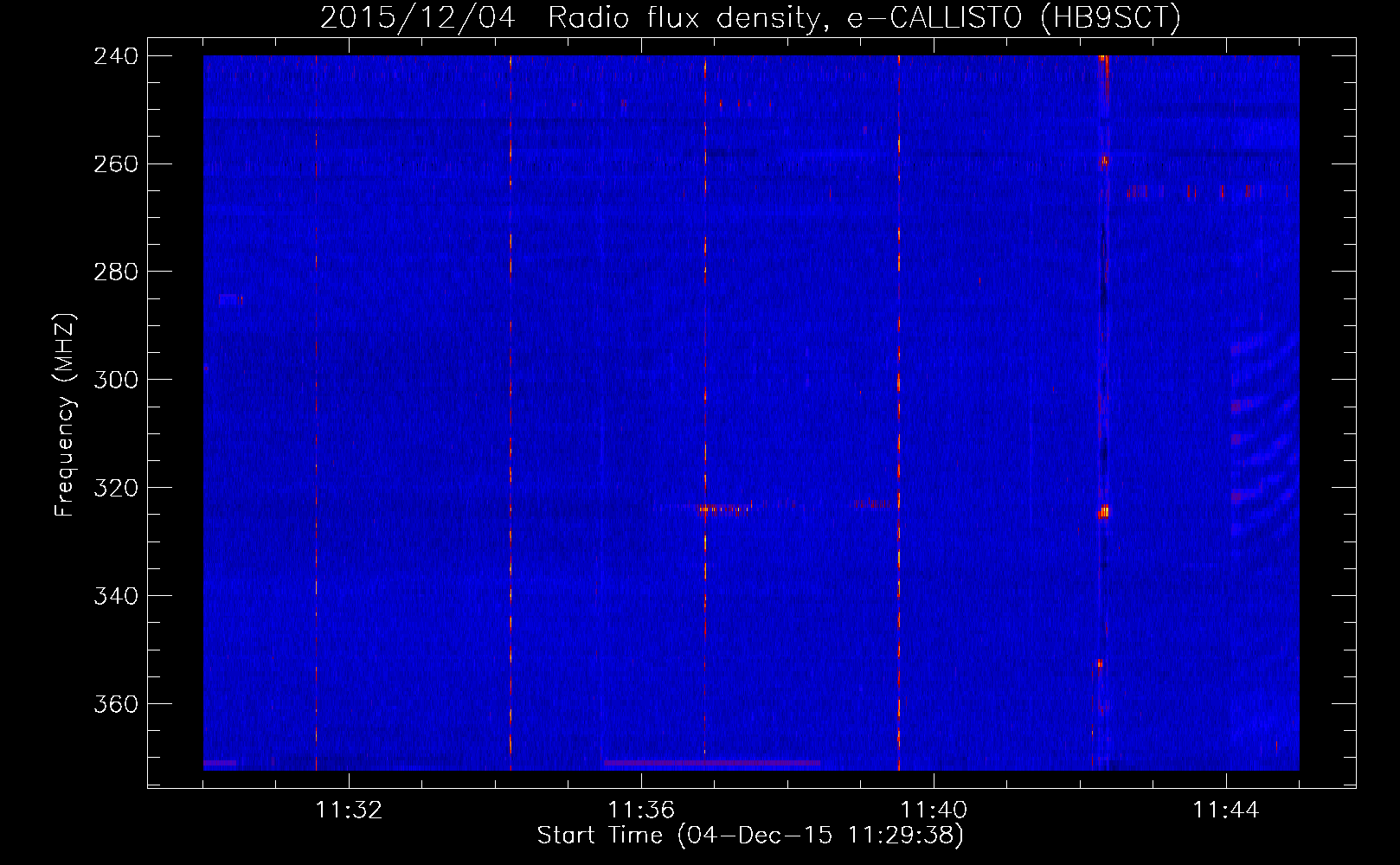Click the 11:36 time tick label
The image size is (1400, 865).
tap(641, 810)
